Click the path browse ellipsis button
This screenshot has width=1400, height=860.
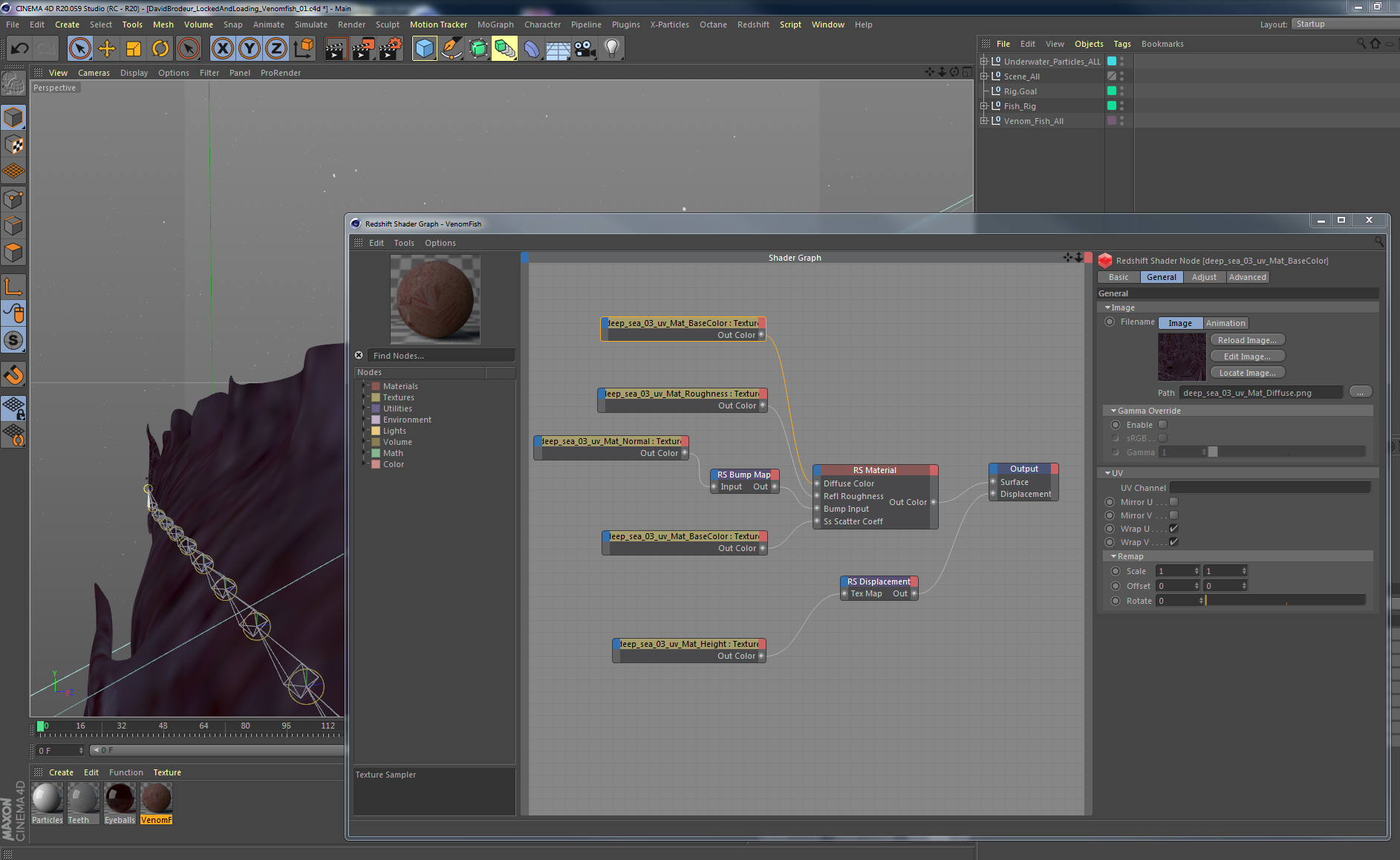click(x=1360, y=392)
